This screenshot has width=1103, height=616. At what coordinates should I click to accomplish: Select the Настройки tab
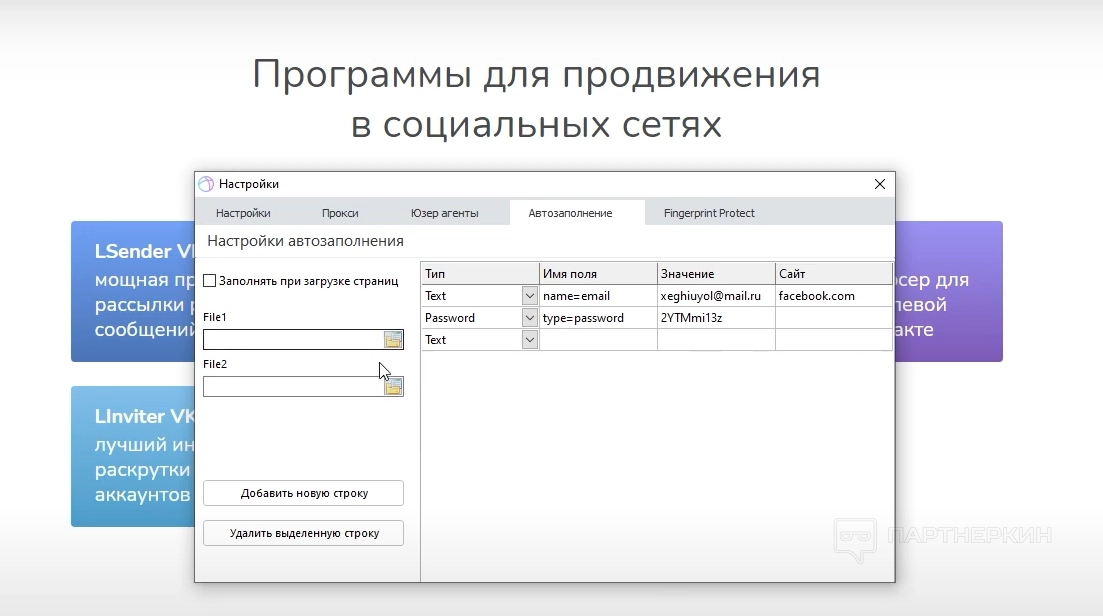[x=243, y=213]
